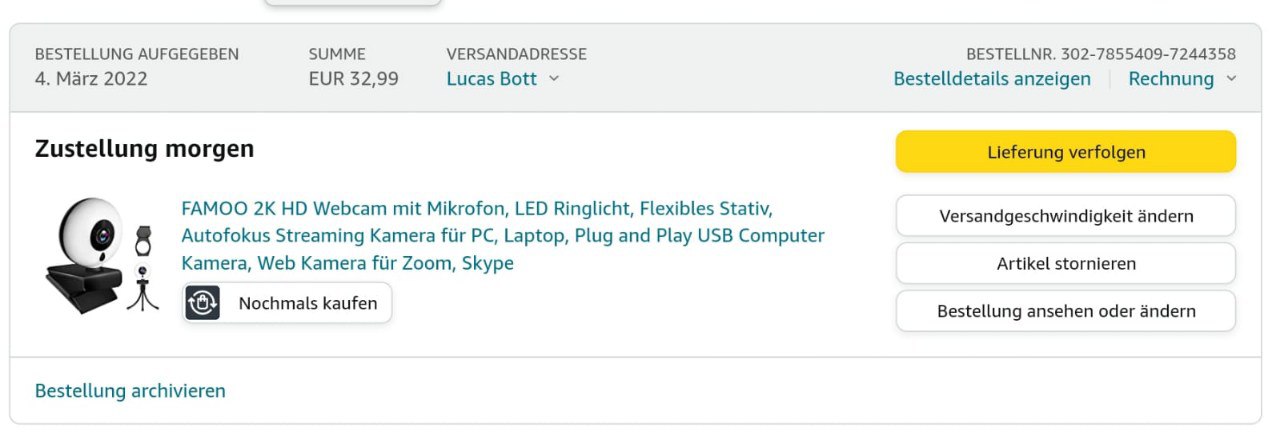Archive order via Bestellung archivieren
The image size is (1280, 432).
point(130,391)
